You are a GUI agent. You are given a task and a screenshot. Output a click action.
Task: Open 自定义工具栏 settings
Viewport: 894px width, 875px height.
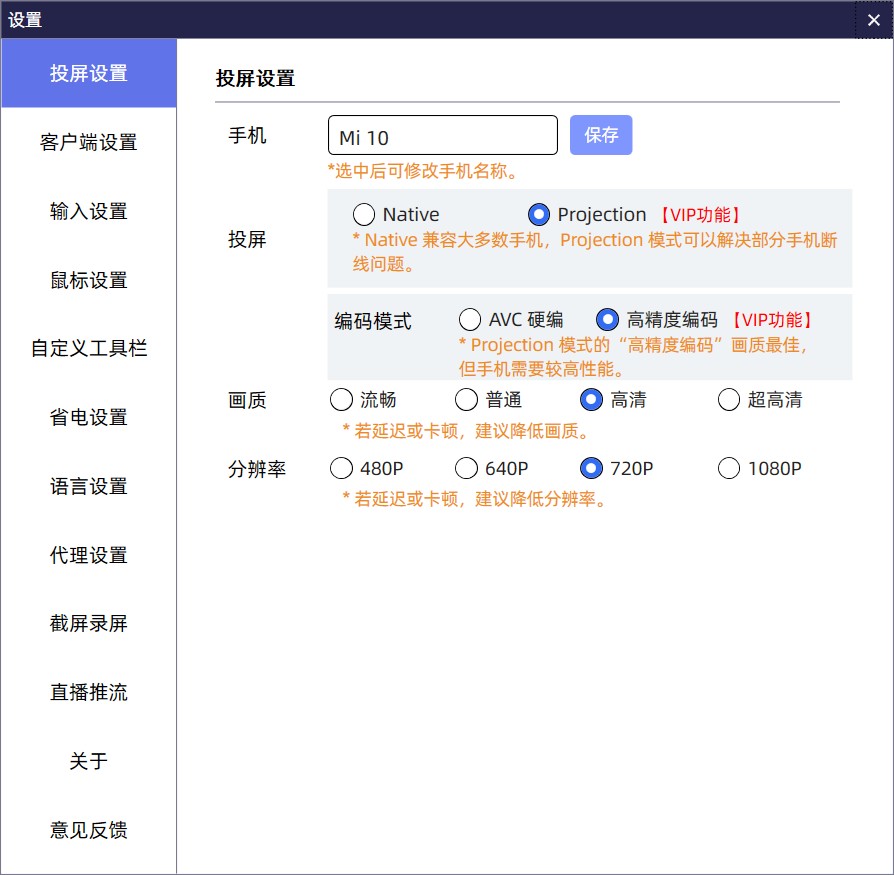[88, 349]
